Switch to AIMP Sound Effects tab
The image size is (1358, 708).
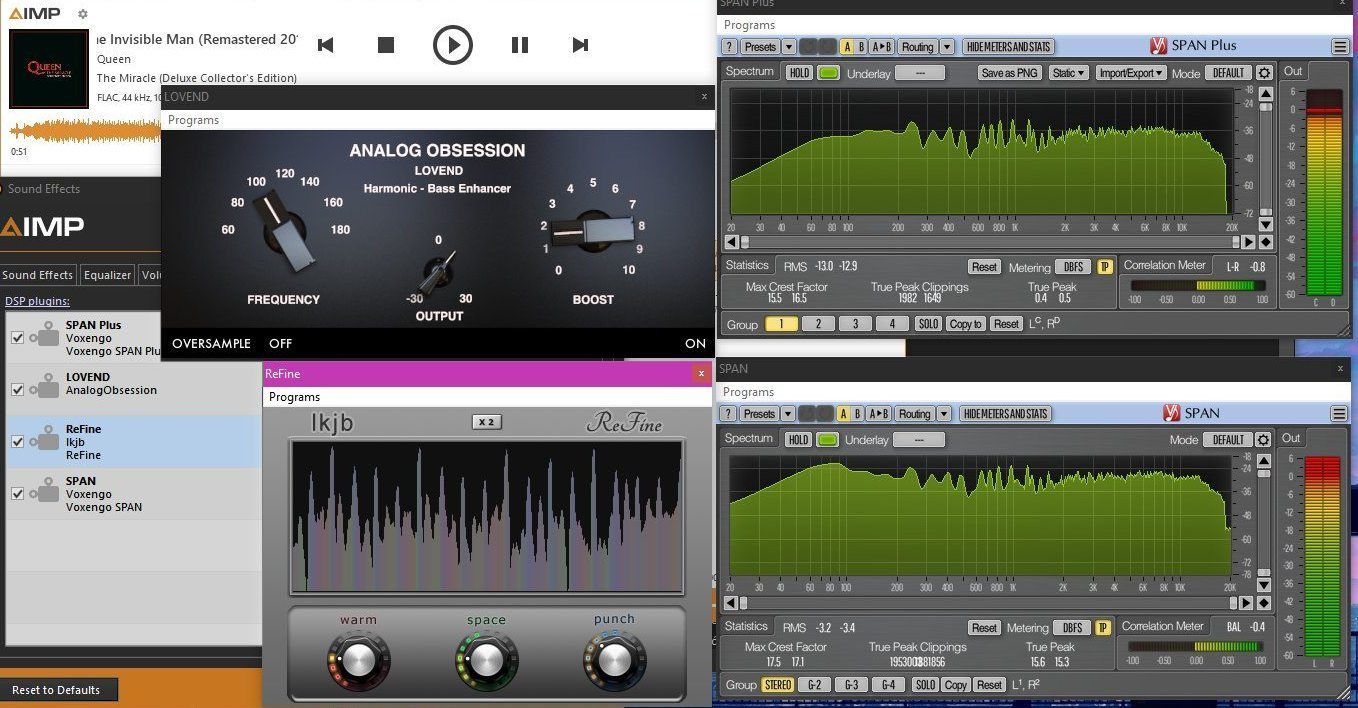pyautogui.click(x=38, y=275)
